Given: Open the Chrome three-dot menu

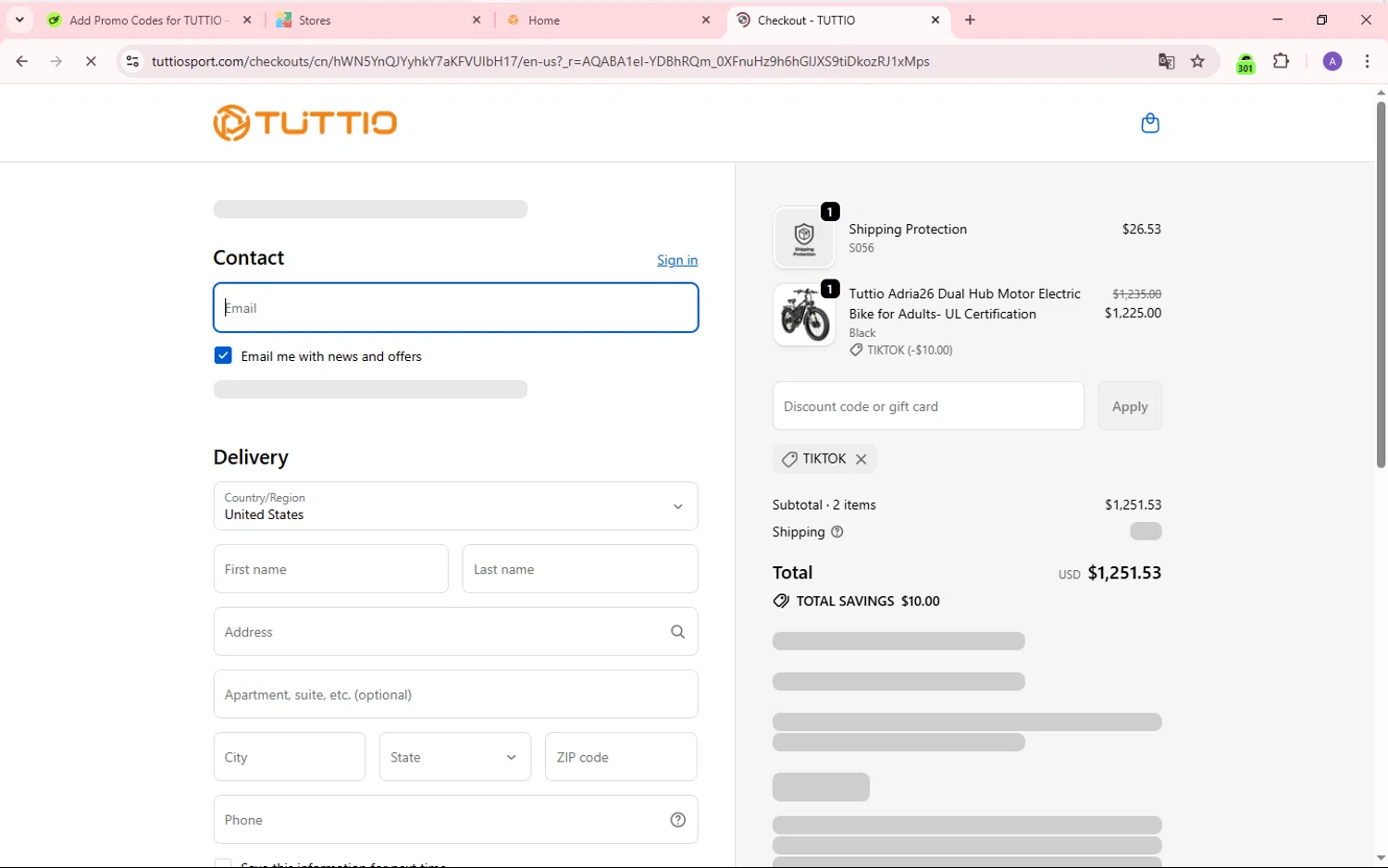Looking at the screenshot, I should click(1368, 61).
